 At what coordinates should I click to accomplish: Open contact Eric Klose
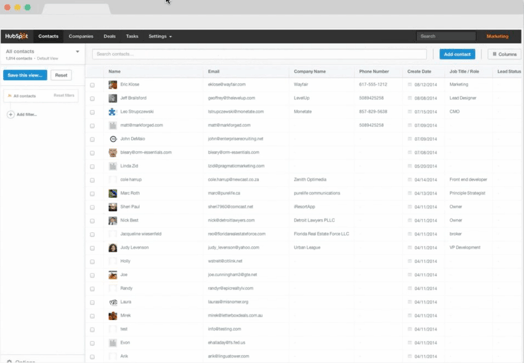(130, 84)
